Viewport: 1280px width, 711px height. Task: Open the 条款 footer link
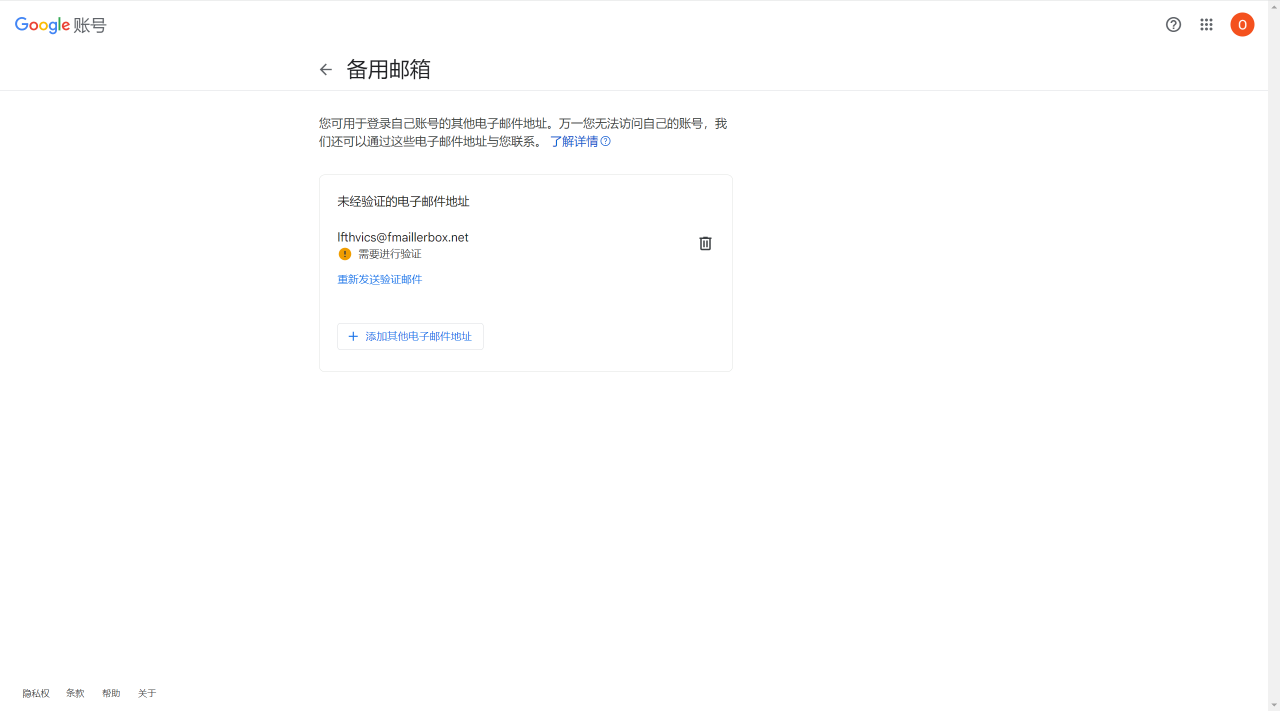pyautogui.click(x=75, y=693)
